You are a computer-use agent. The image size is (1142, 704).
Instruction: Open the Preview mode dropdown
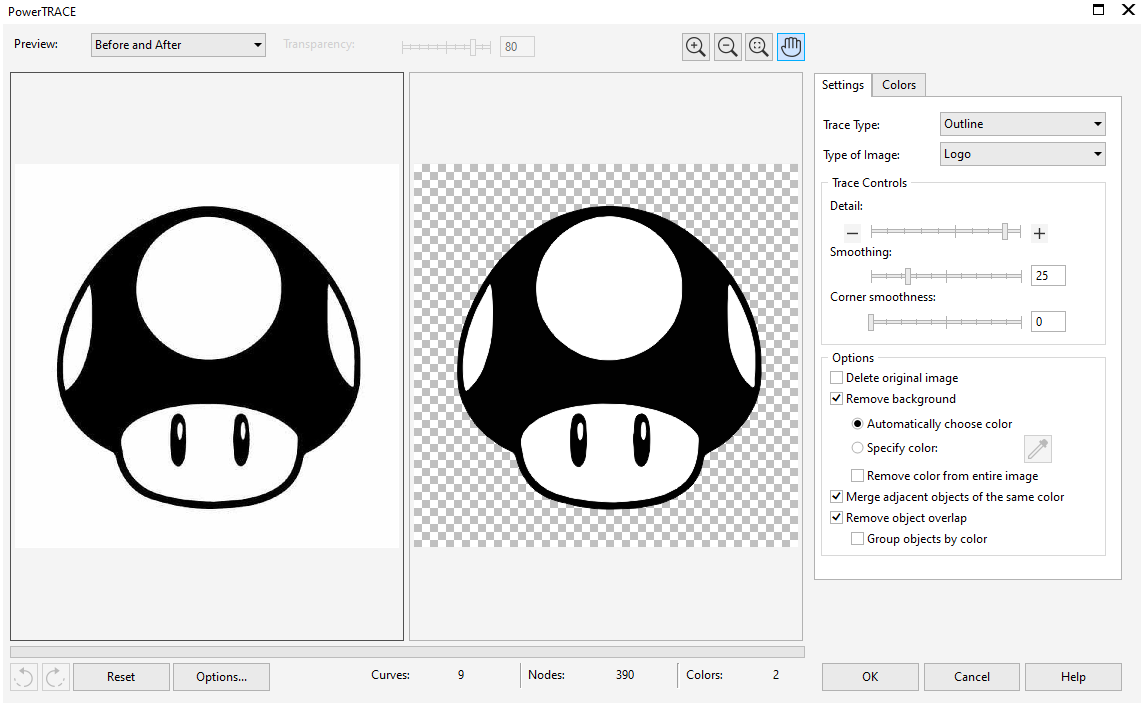tap(178, 45)
